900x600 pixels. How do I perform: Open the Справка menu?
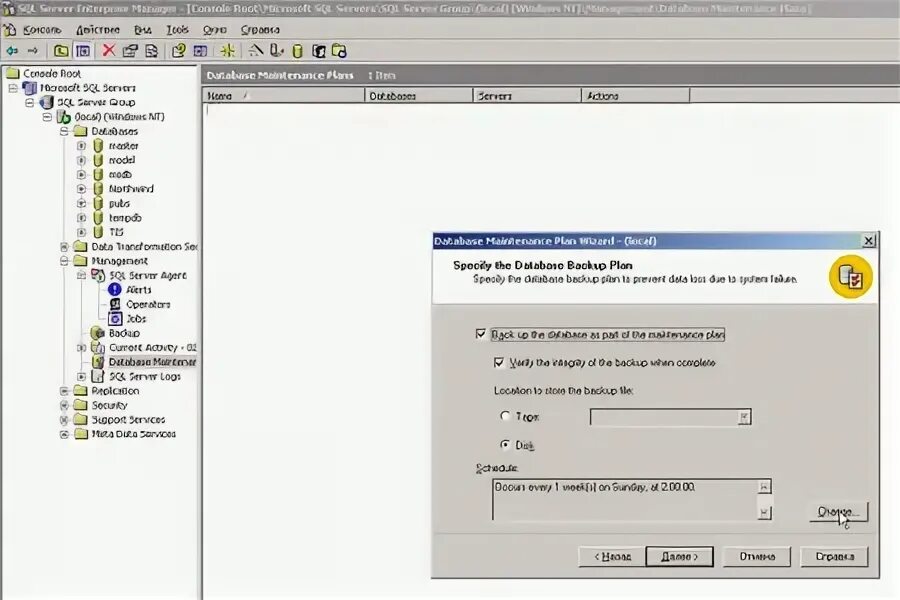tap(260, 30)
